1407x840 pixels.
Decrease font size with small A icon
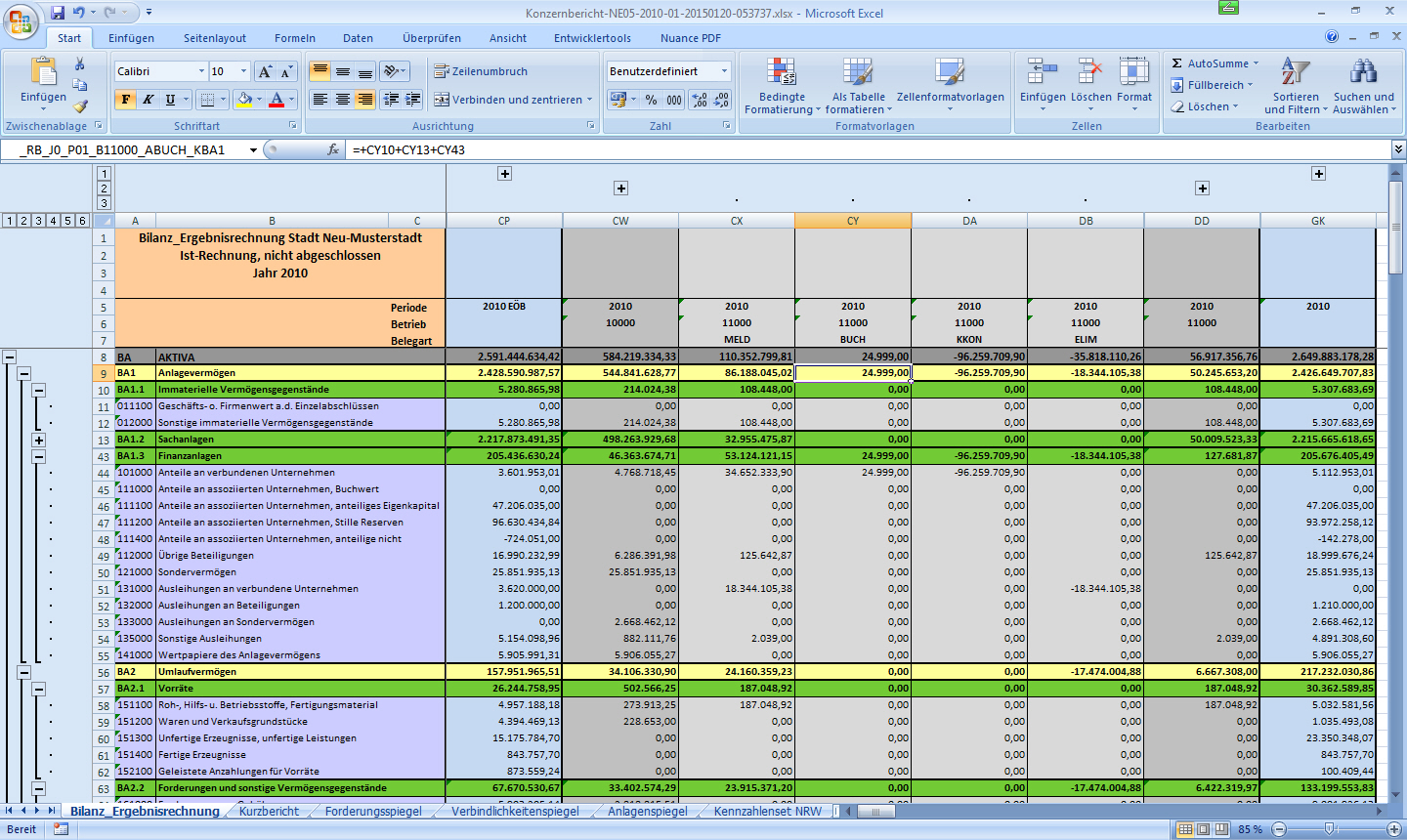pos(286,71)
